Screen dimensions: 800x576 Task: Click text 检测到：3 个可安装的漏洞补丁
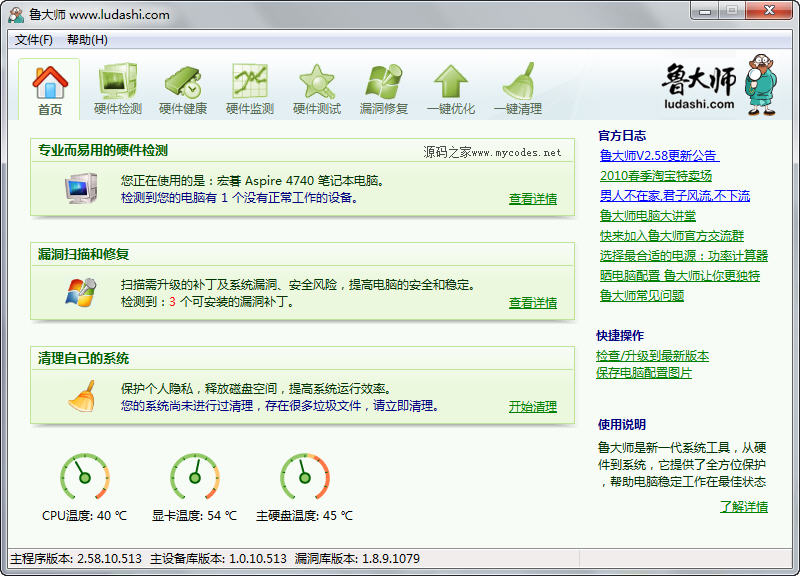pos(207,302)
